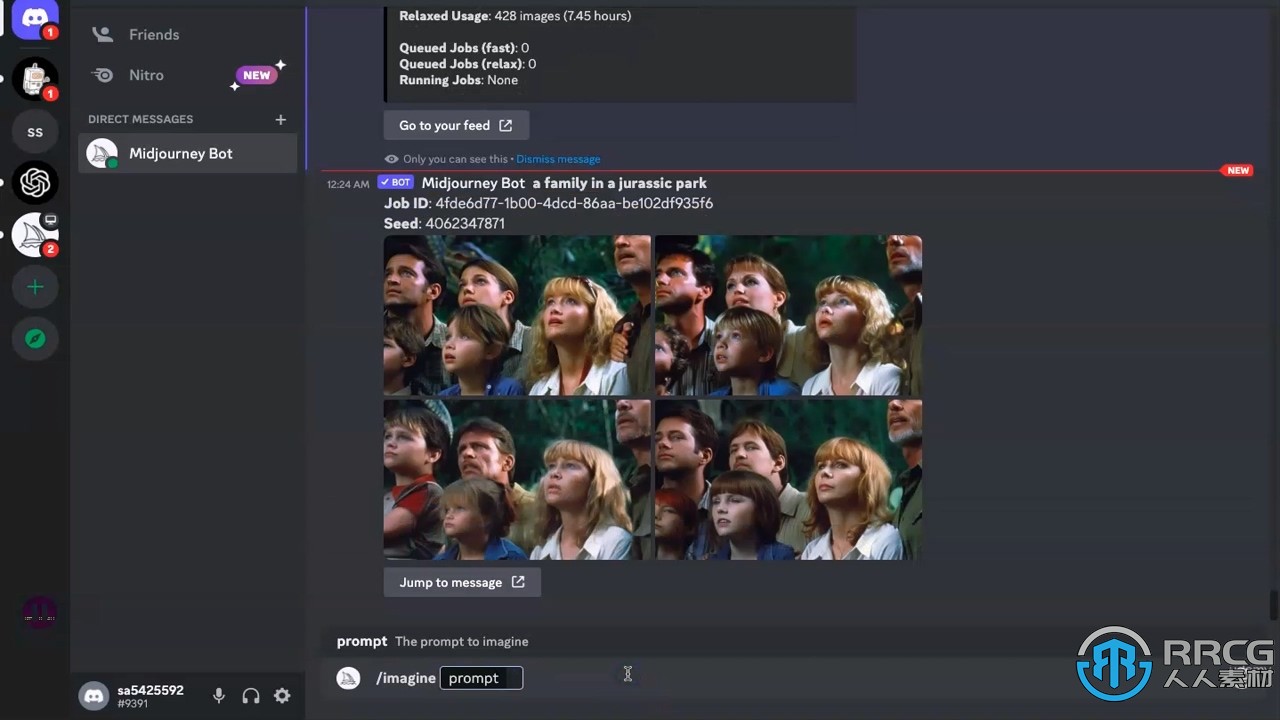Open the ChatGPT logo server
The height and width of the screenshot is (720, 1280).
35,183
